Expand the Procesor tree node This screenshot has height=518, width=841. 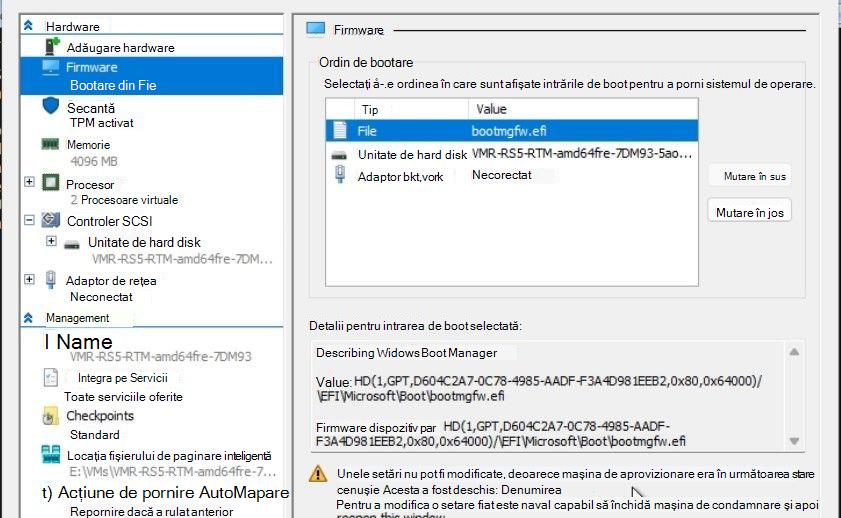[x=29, y=182]
